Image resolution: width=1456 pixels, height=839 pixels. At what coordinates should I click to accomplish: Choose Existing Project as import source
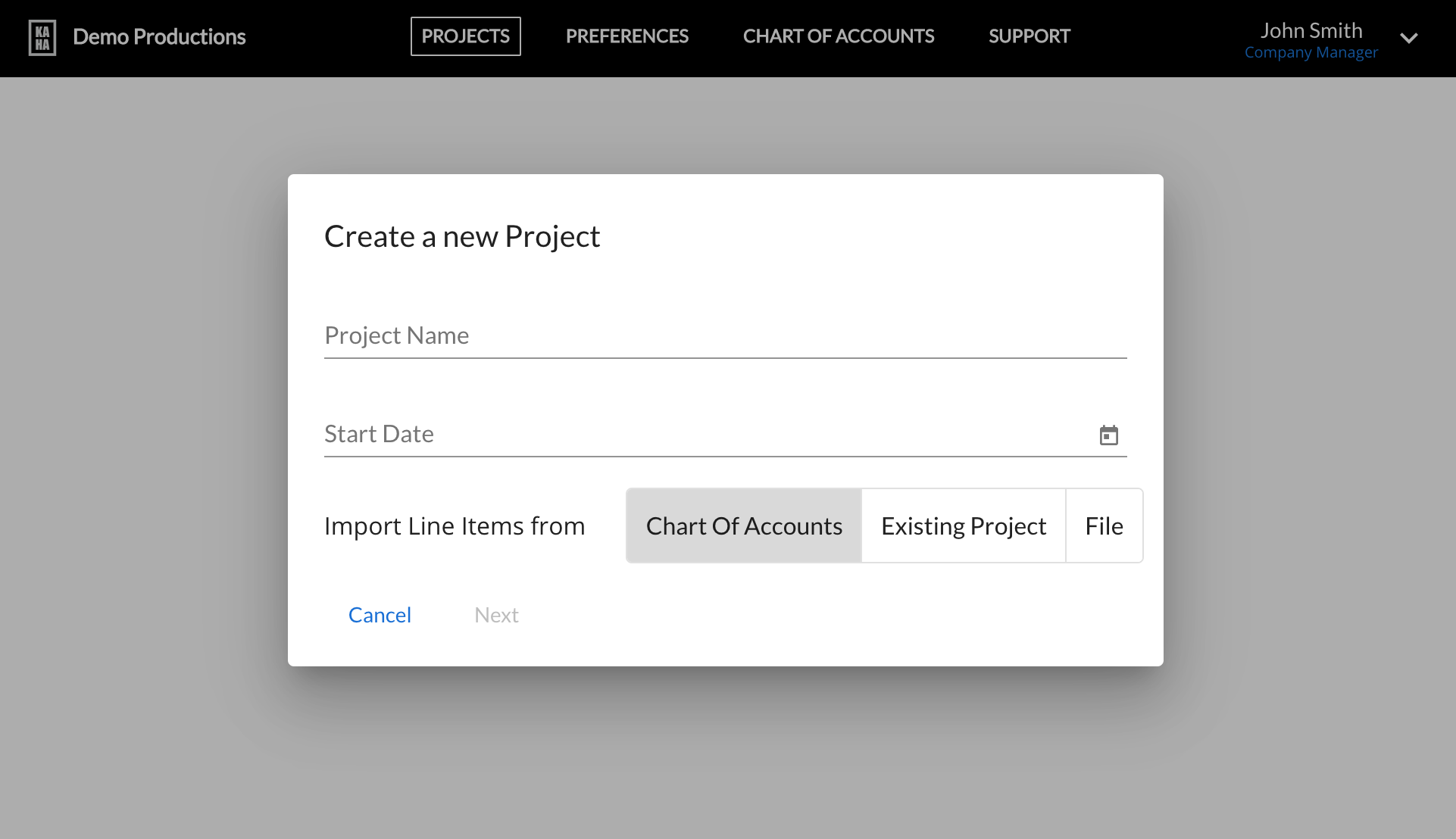coord(963,526)
